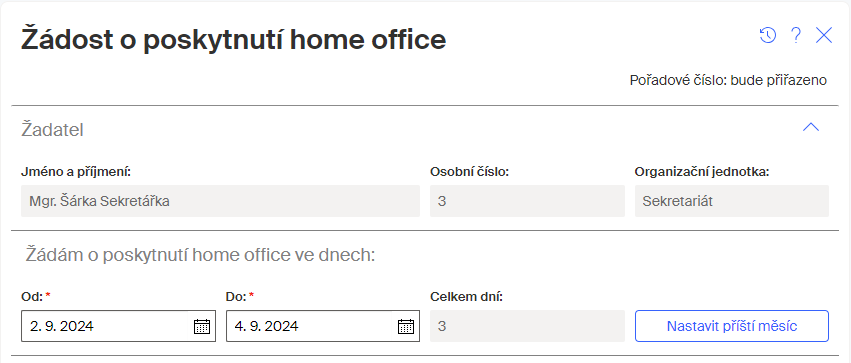Focus the Do date field showing 4. 9. 2024
851x363 pixels.
click(x=323, y=326)
